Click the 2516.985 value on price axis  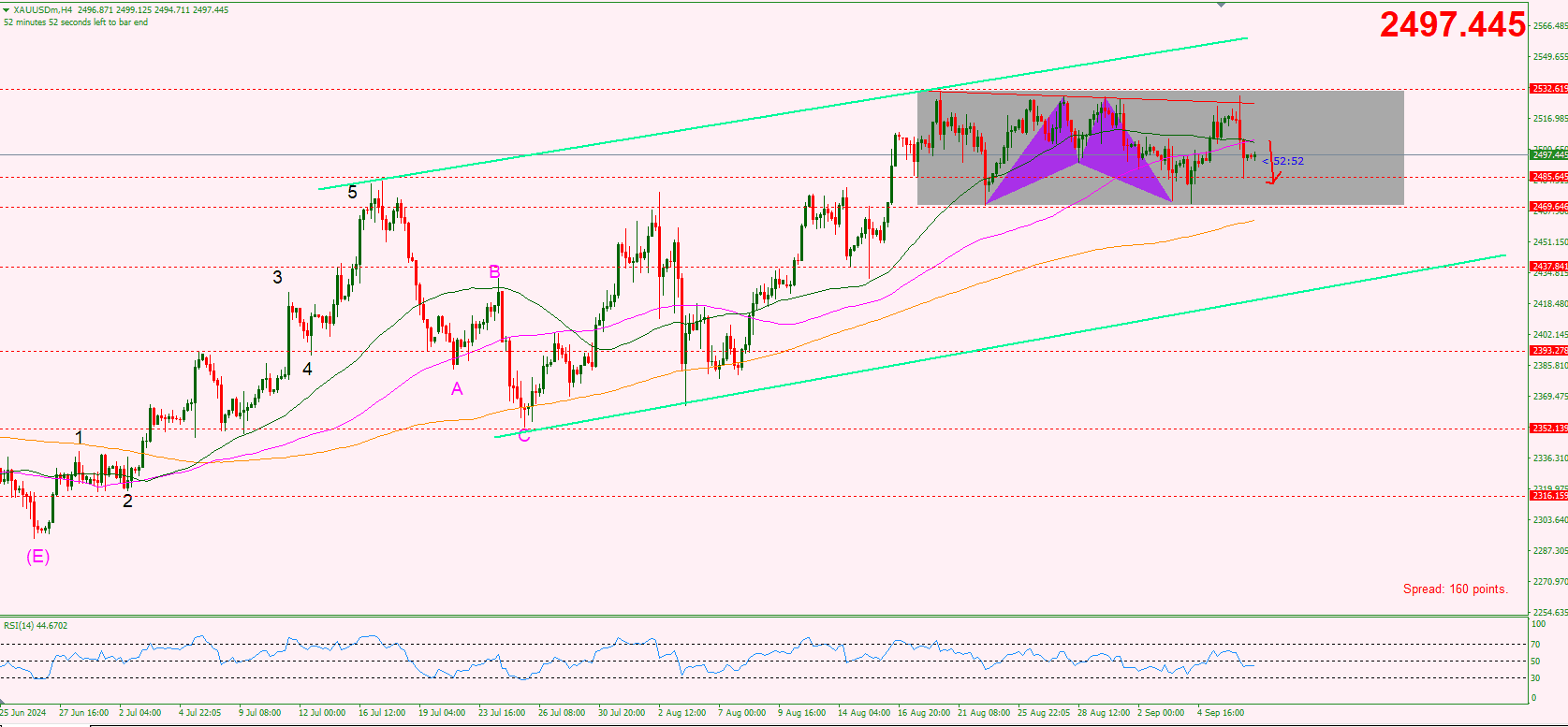1550,119
